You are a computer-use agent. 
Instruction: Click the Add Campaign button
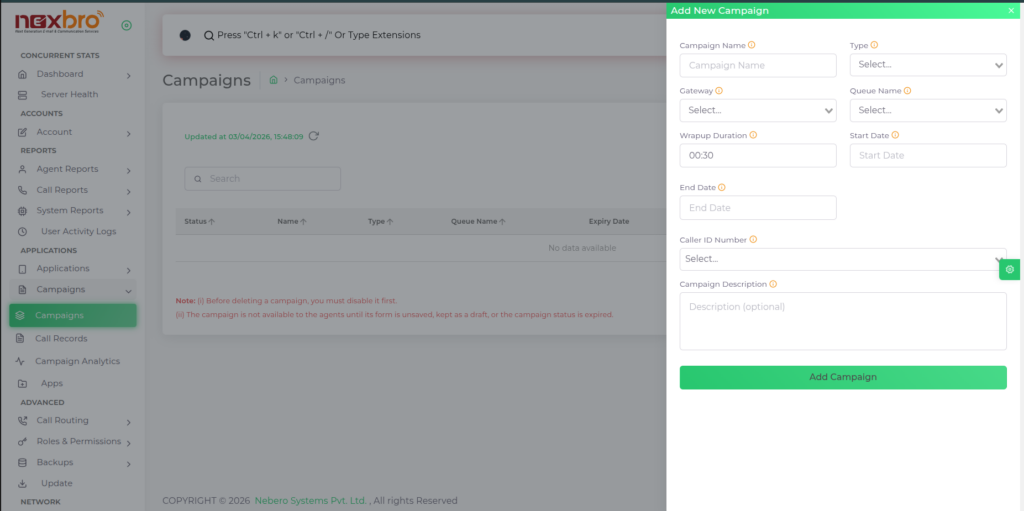[x=842, y=377]
